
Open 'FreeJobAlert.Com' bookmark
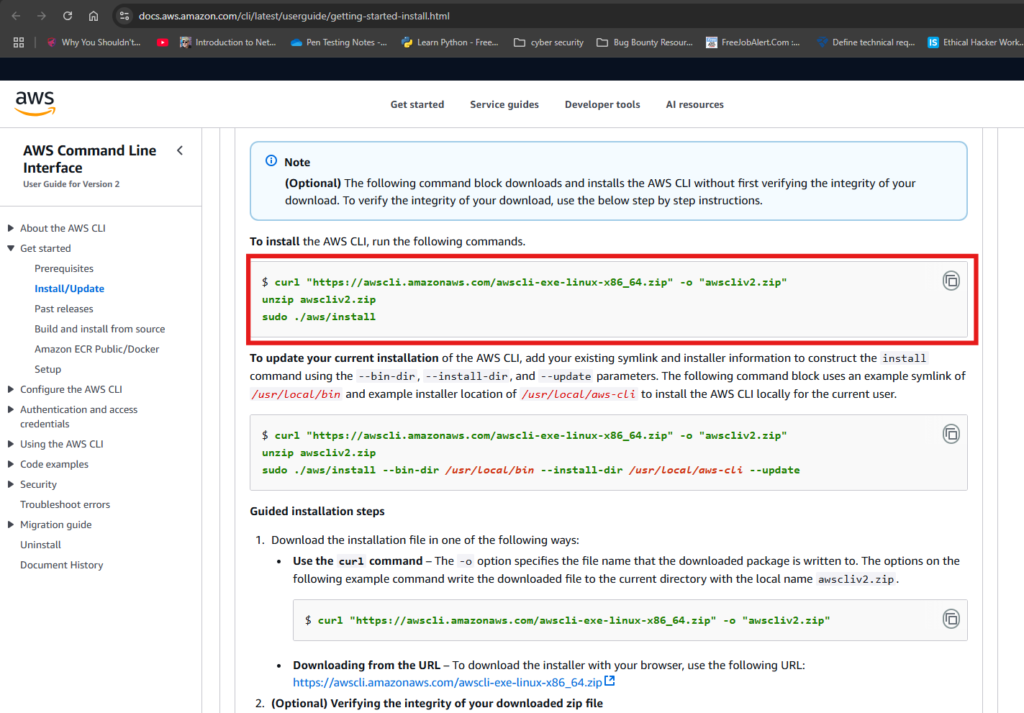click(753, 42)
